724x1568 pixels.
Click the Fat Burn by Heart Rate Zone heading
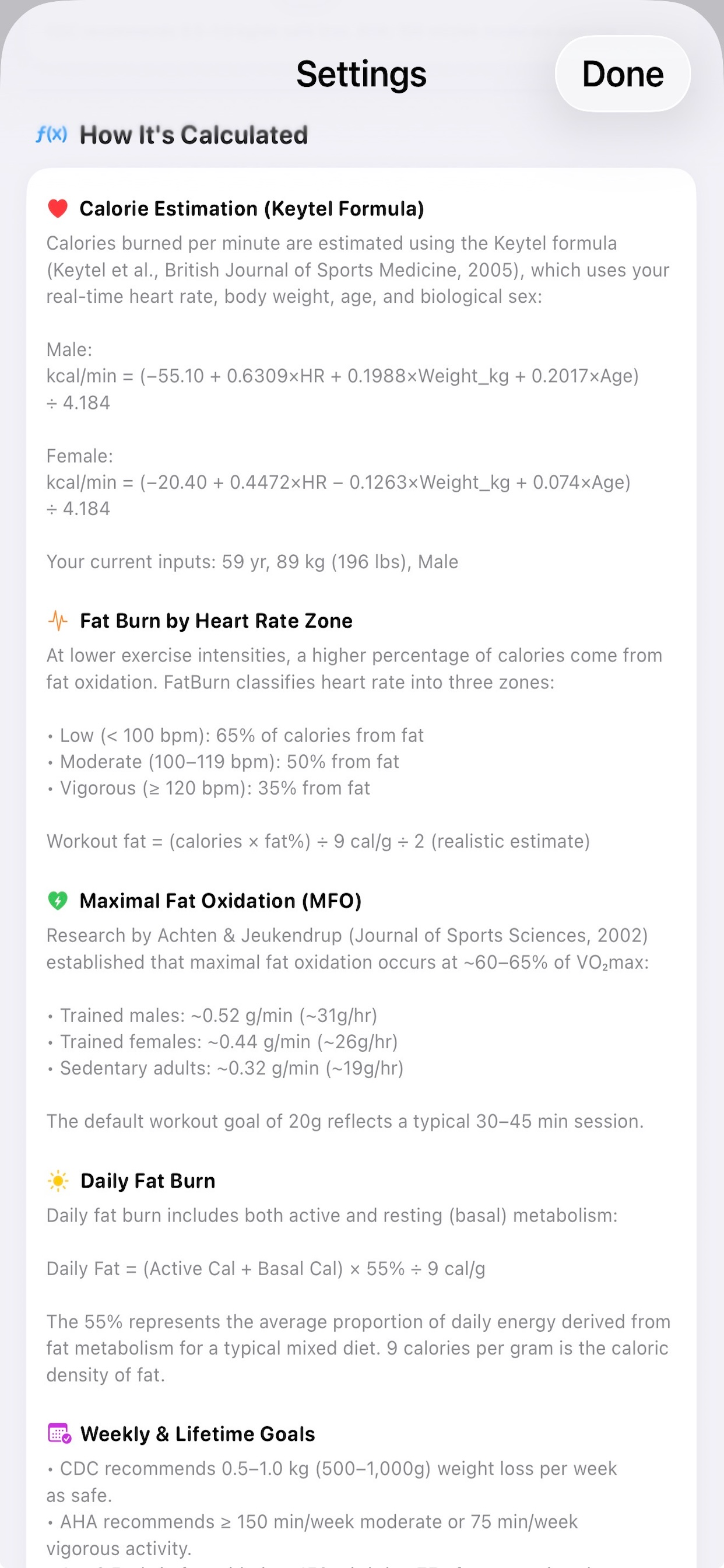[216, 621]
